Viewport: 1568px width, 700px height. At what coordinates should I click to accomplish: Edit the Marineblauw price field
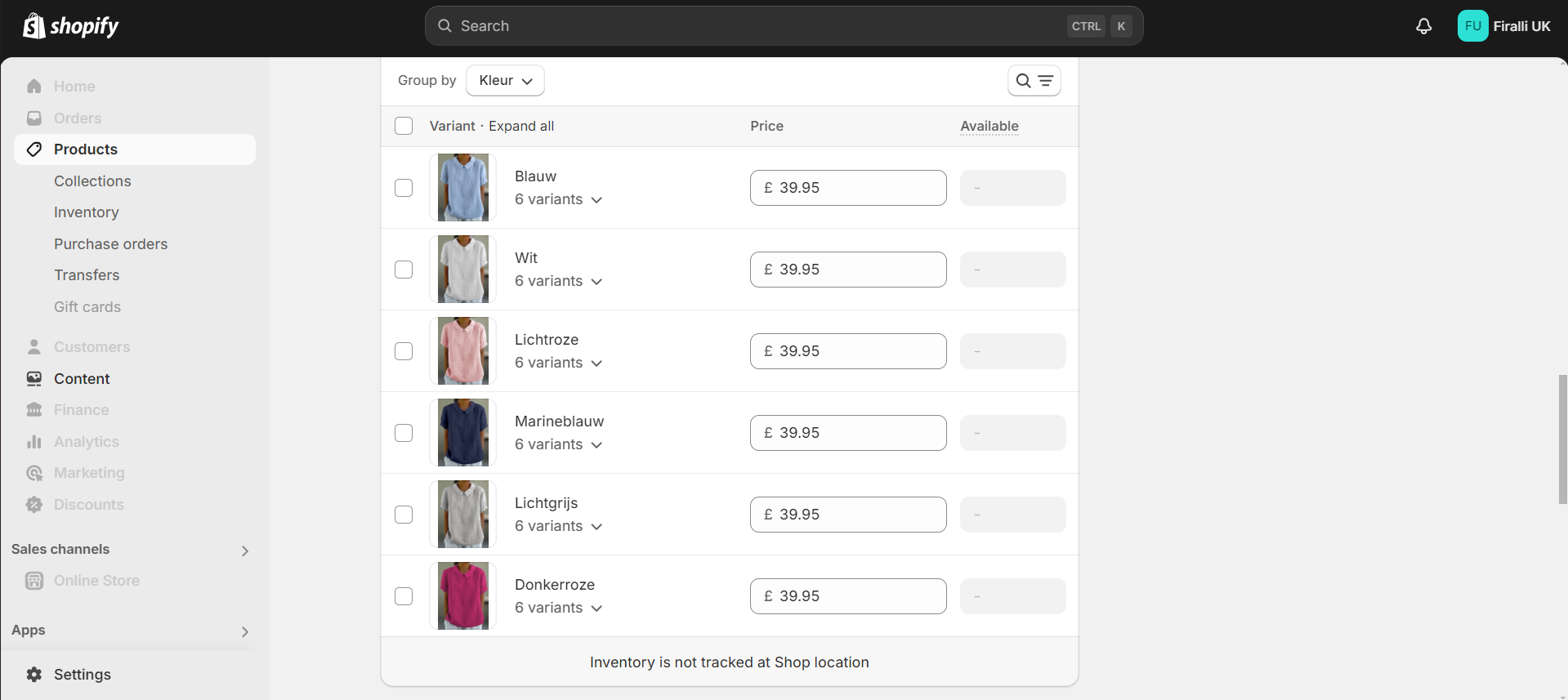(848, 433)
